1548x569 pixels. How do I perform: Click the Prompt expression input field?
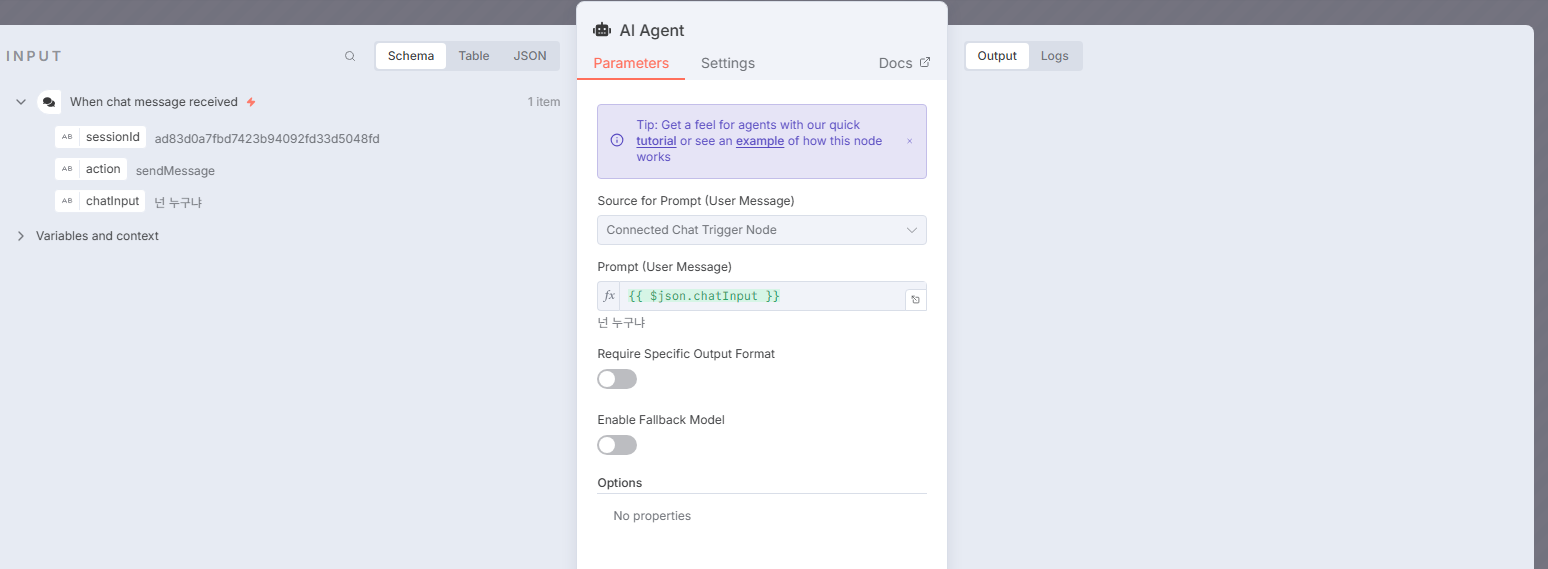pos(762,296)
